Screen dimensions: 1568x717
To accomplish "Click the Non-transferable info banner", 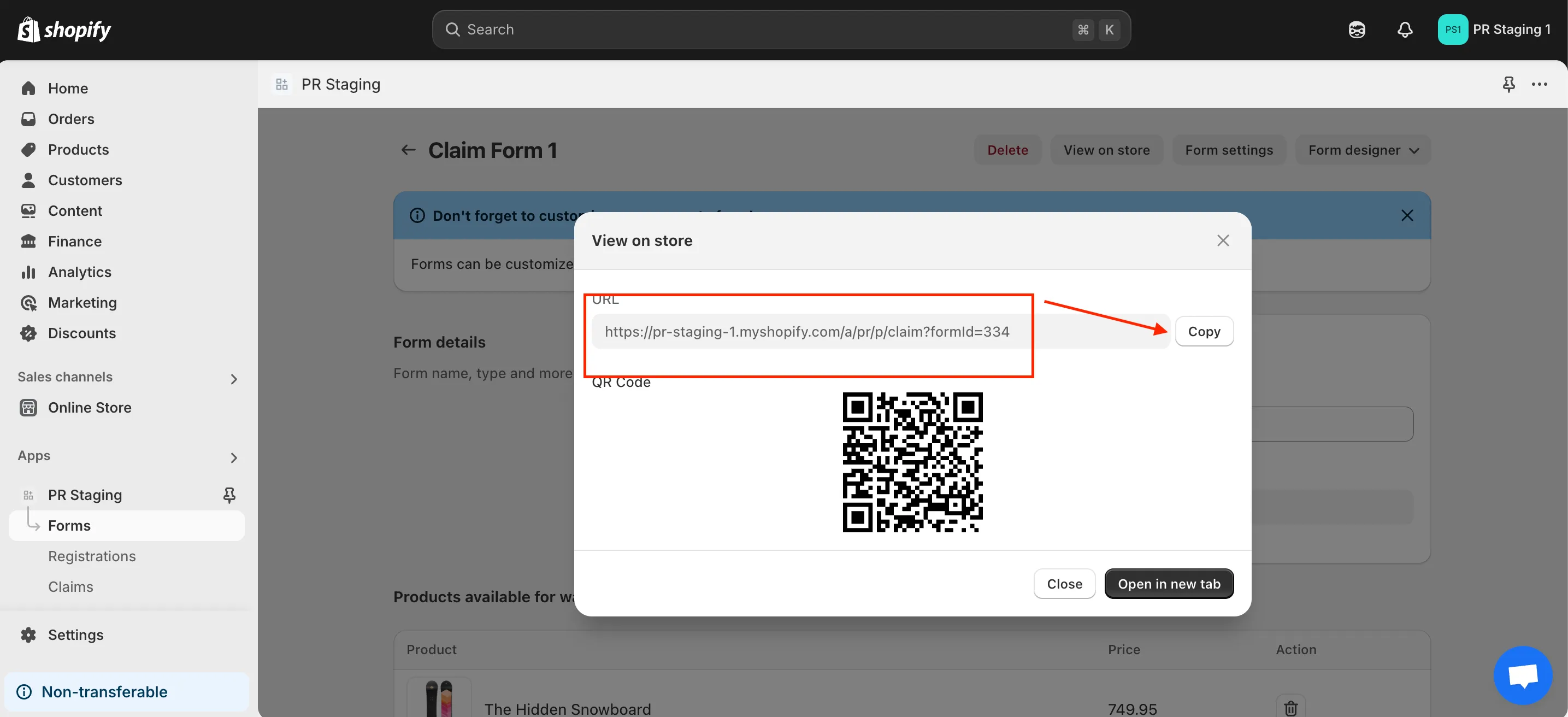I will pos(126,691).
